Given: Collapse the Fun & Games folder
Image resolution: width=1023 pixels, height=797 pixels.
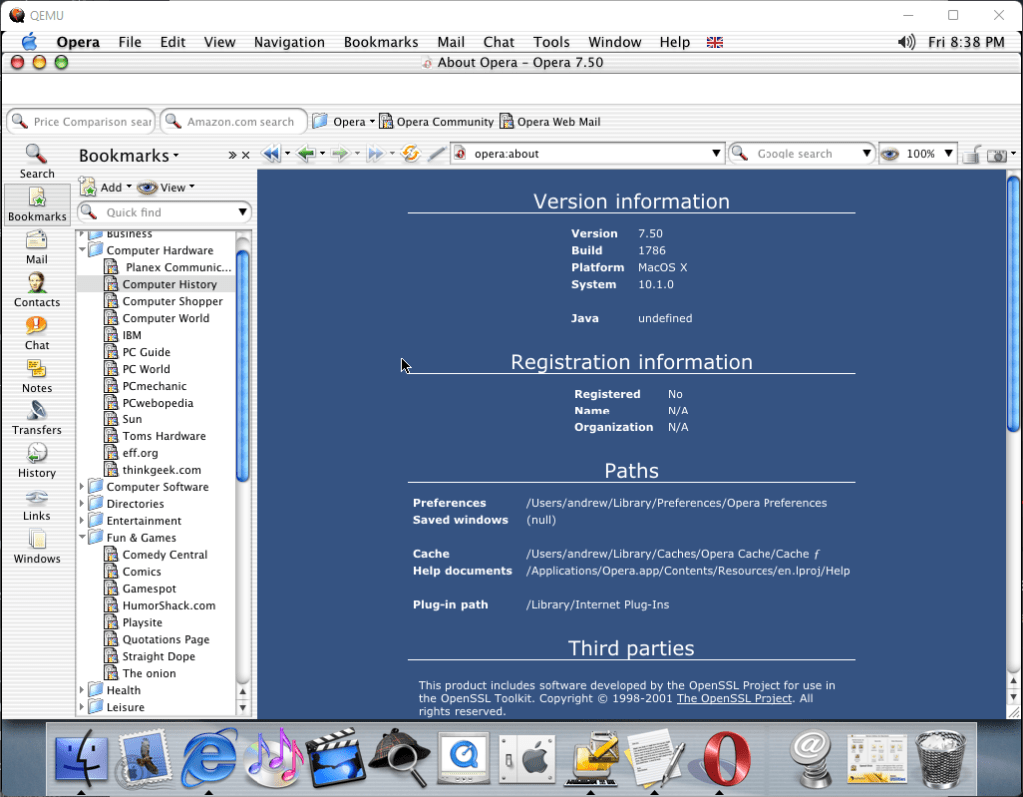Looking at the screenshot, I should pos(83,537).
